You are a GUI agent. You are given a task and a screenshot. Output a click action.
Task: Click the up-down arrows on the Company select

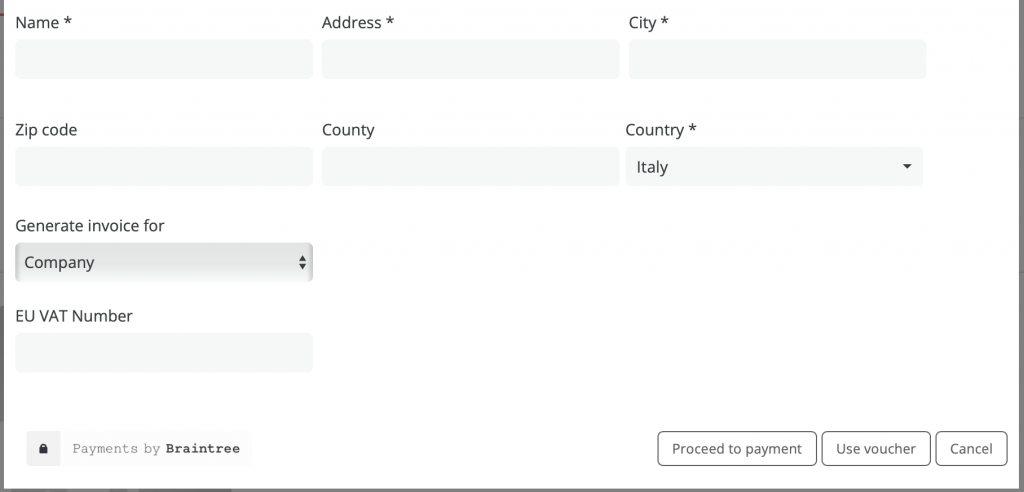(x=302, y=263)
